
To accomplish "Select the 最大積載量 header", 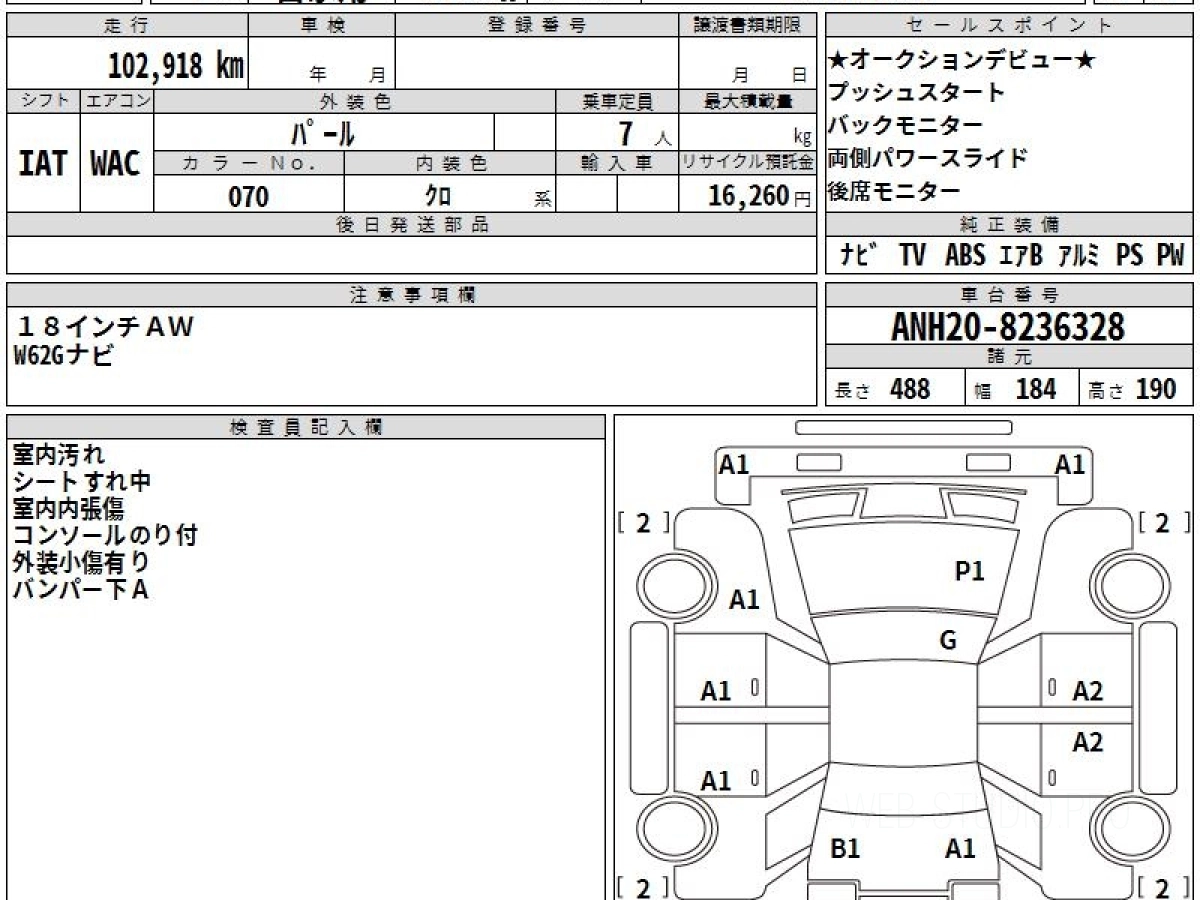I will click(747, 101).
